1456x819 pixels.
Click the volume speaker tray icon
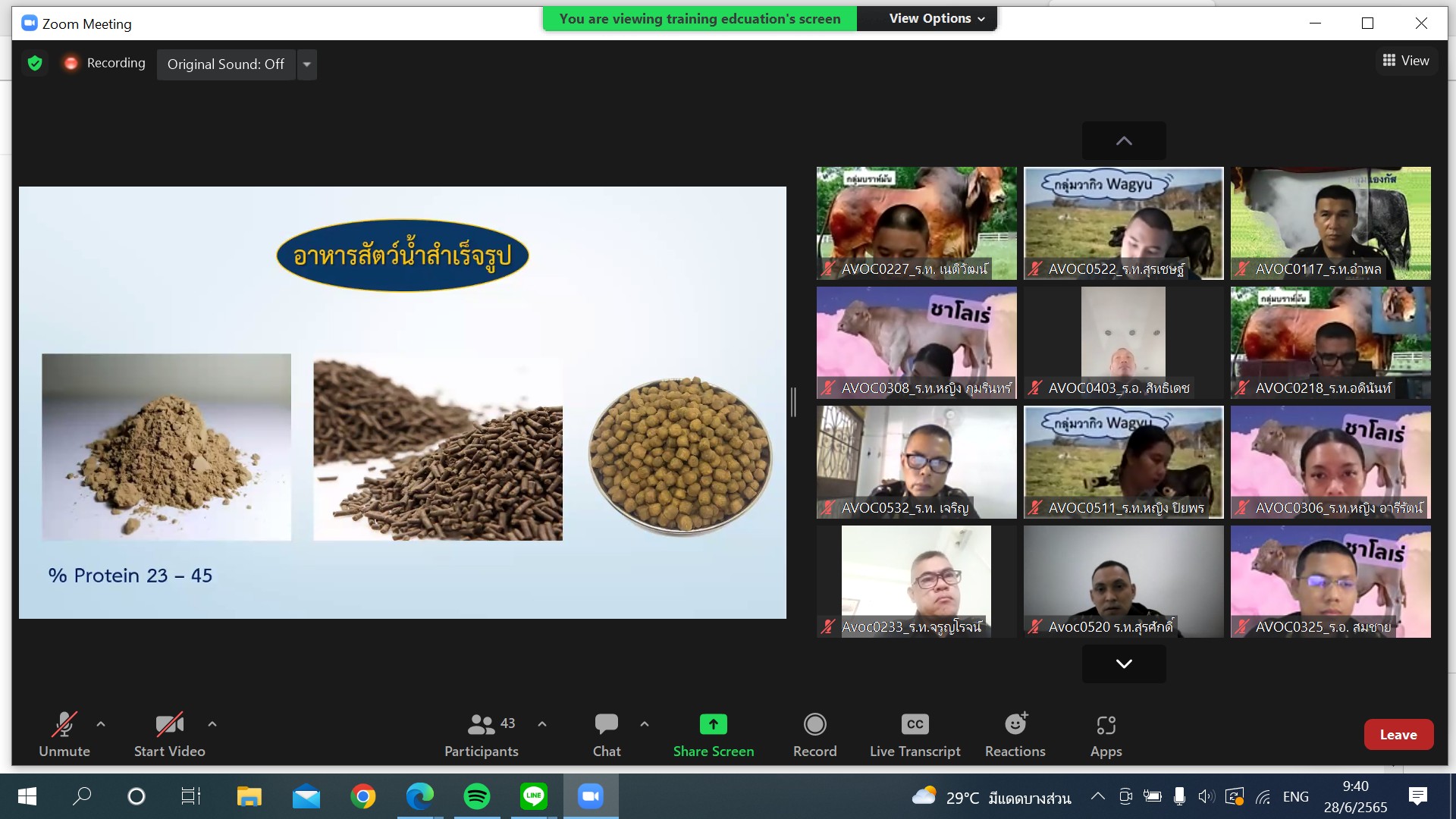coord(1207,796)
